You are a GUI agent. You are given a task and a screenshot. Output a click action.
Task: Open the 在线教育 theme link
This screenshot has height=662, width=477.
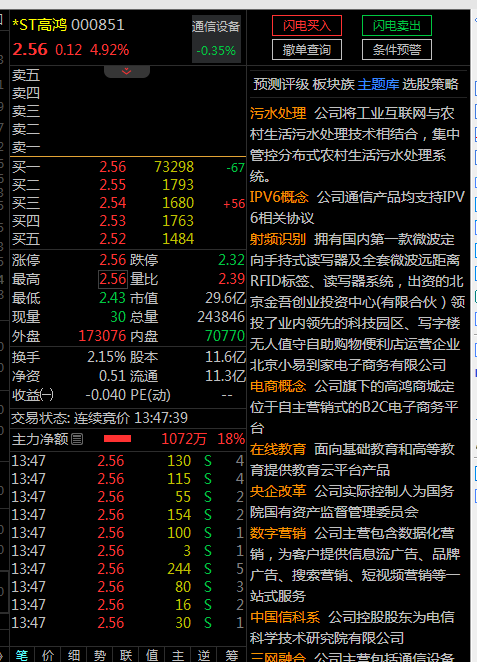pyautogui.click(x=278, y=449)
